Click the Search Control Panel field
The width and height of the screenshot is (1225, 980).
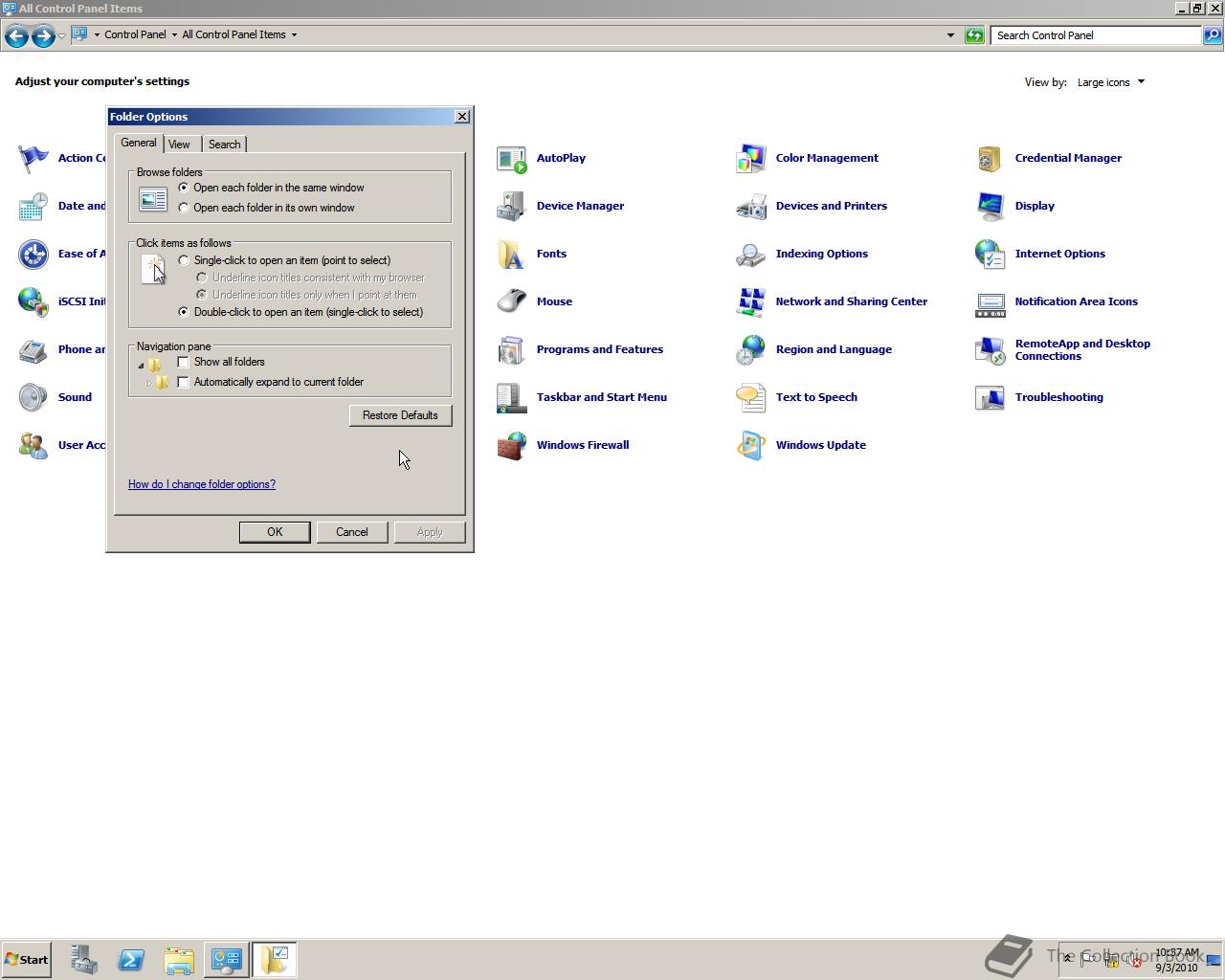(x=1096, y=35)
